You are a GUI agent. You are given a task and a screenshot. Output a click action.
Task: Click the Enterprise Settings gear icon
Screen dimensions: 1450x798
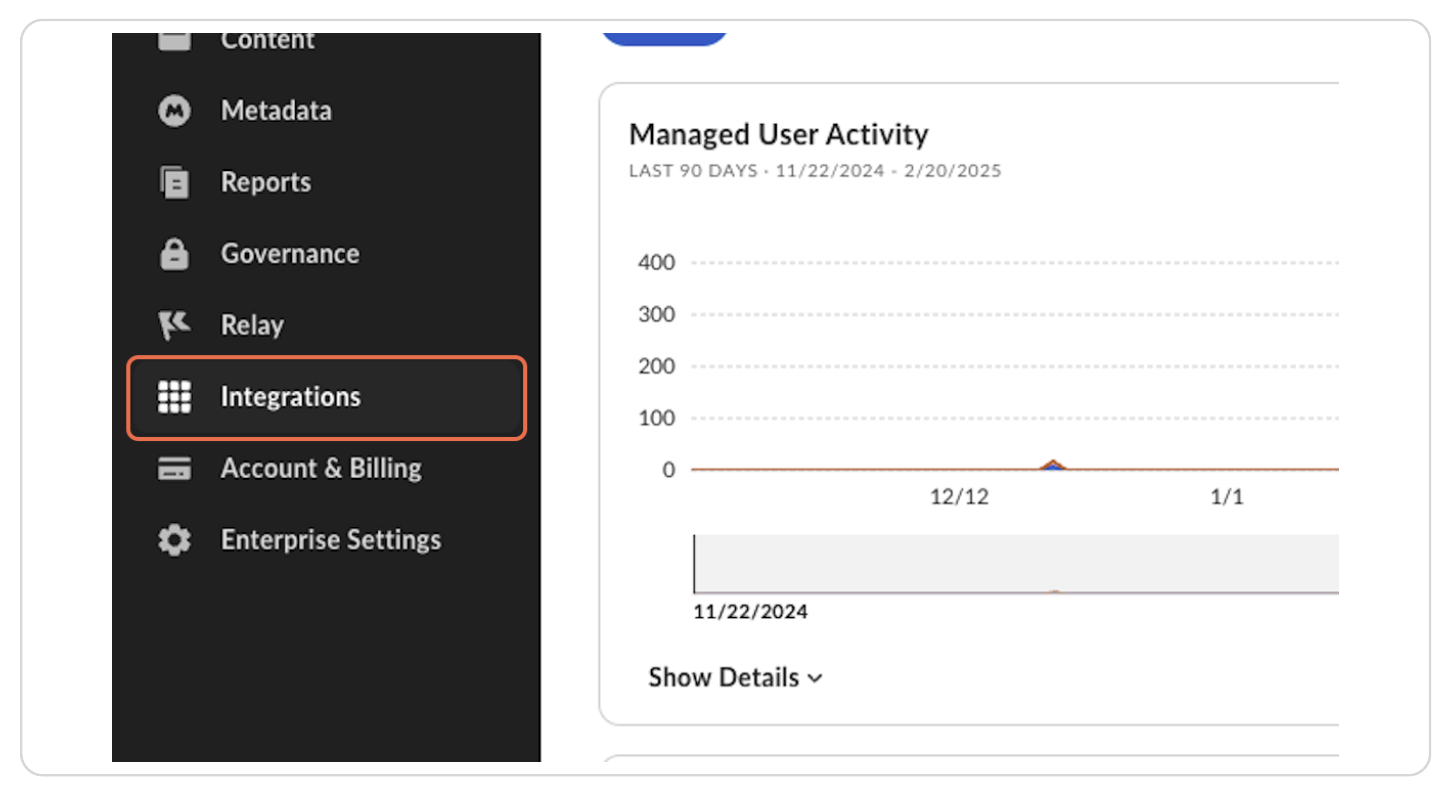(174, 541)
